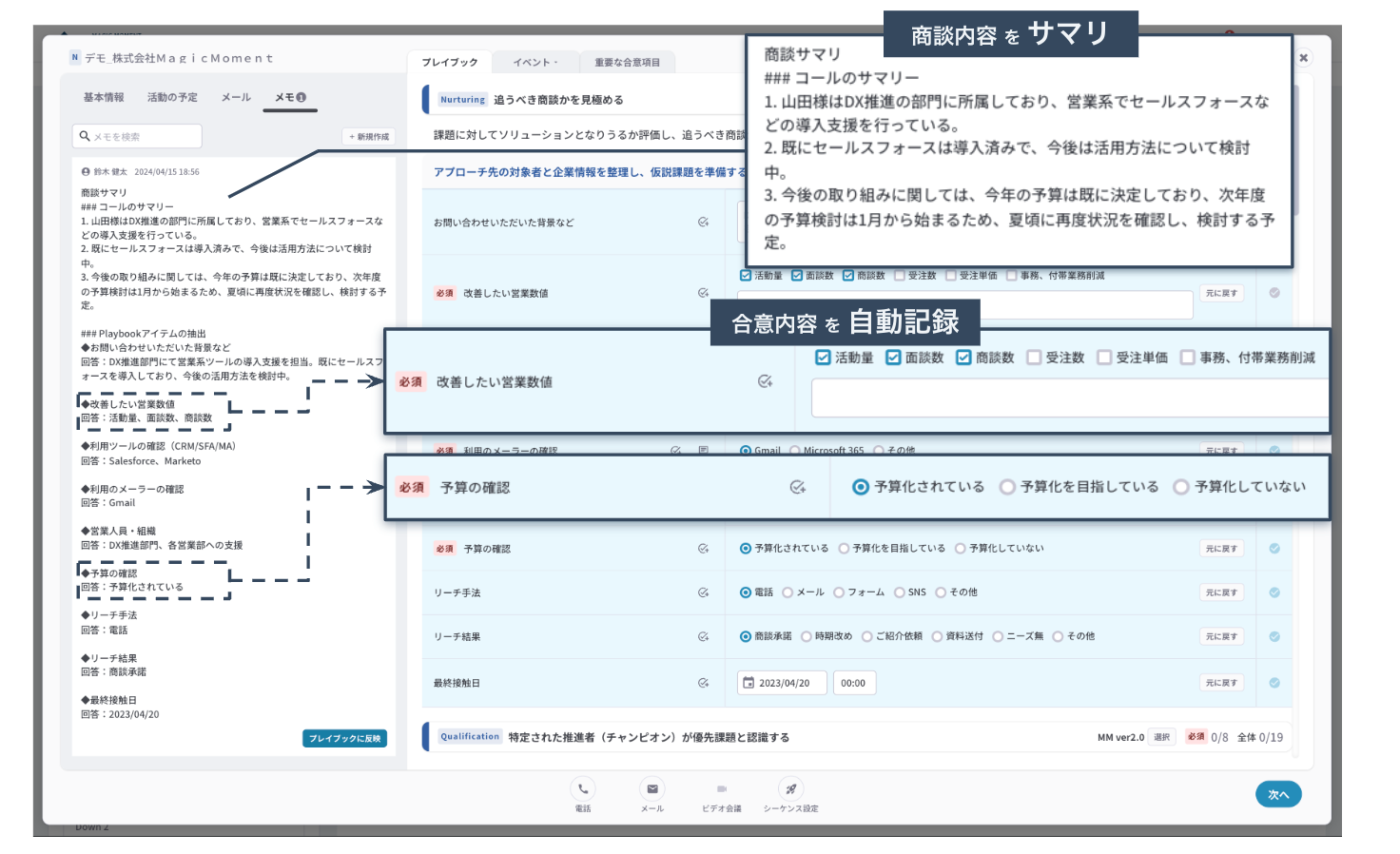
Task: Click the count badge on メモ tab
Action: coord(301,97)
